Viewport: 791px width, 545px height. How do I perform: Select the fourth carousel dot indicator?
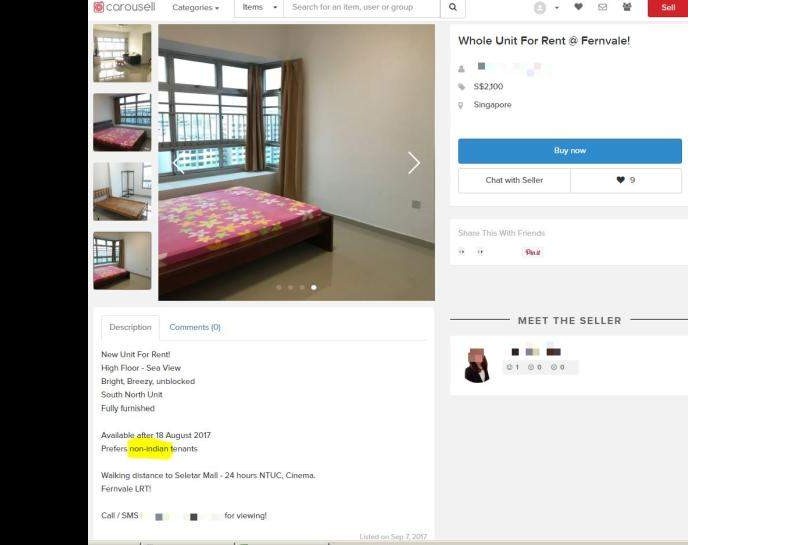coord(314,287)
